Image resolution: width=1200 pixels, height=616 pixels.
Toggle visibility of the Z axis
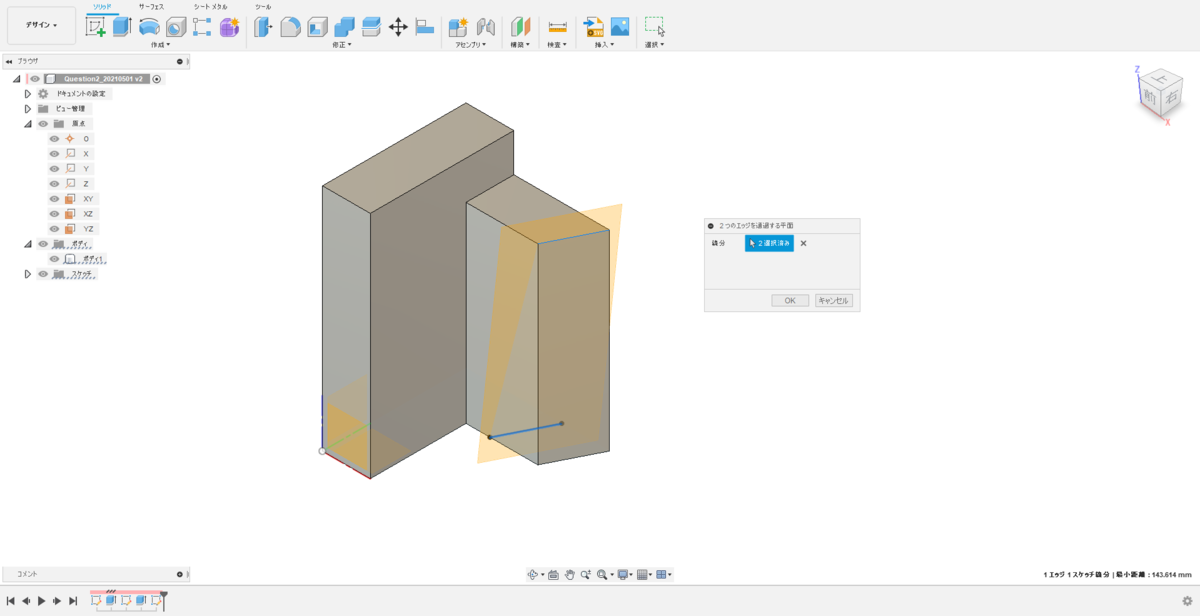[x=55, y=184]
